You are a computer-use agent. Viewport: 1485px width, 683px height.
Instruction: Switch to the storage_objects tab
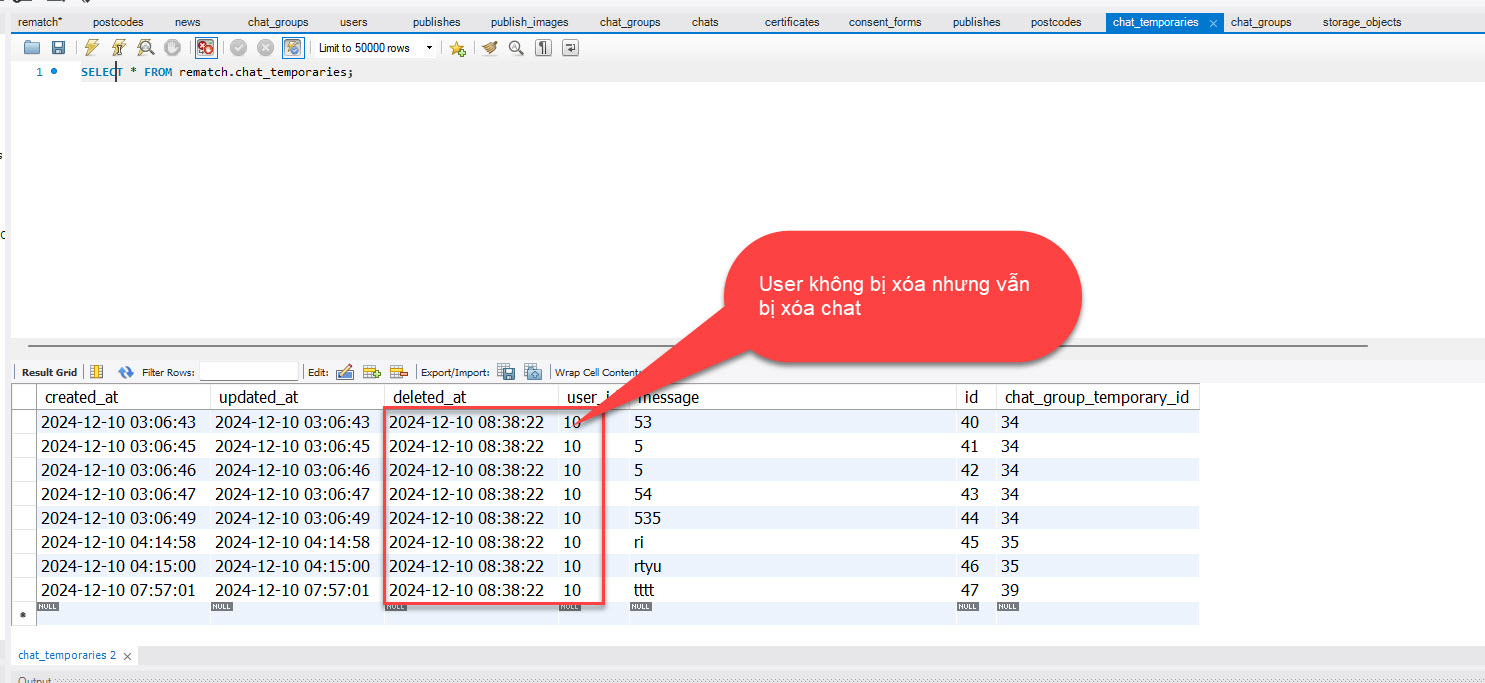pyautogui.click(x=1361, y=22)
